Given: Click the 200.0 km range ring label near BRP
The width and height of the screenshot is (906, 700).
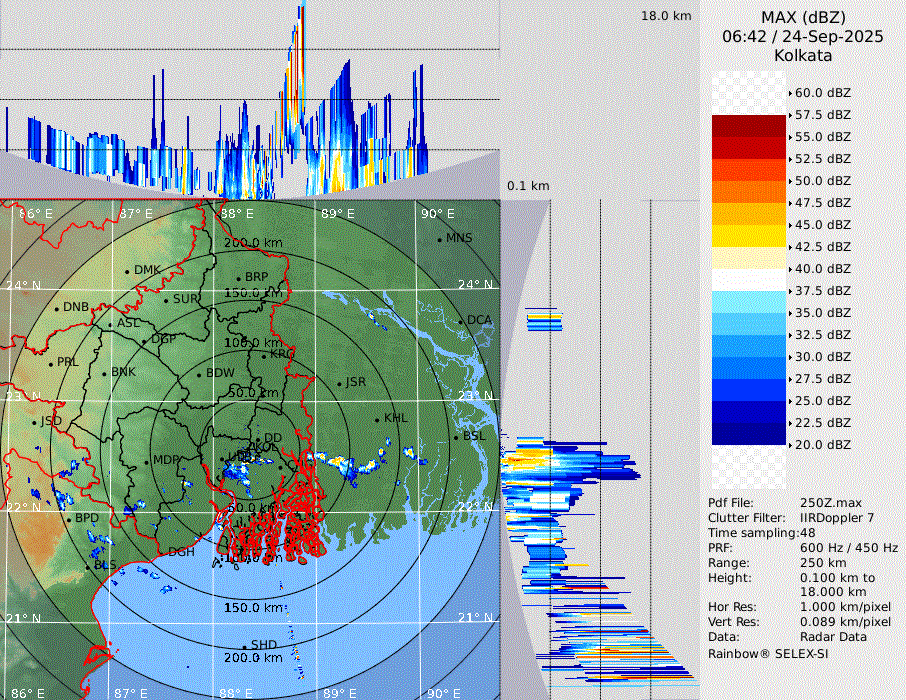Looking at the screenshot, I should coord(252,243).
